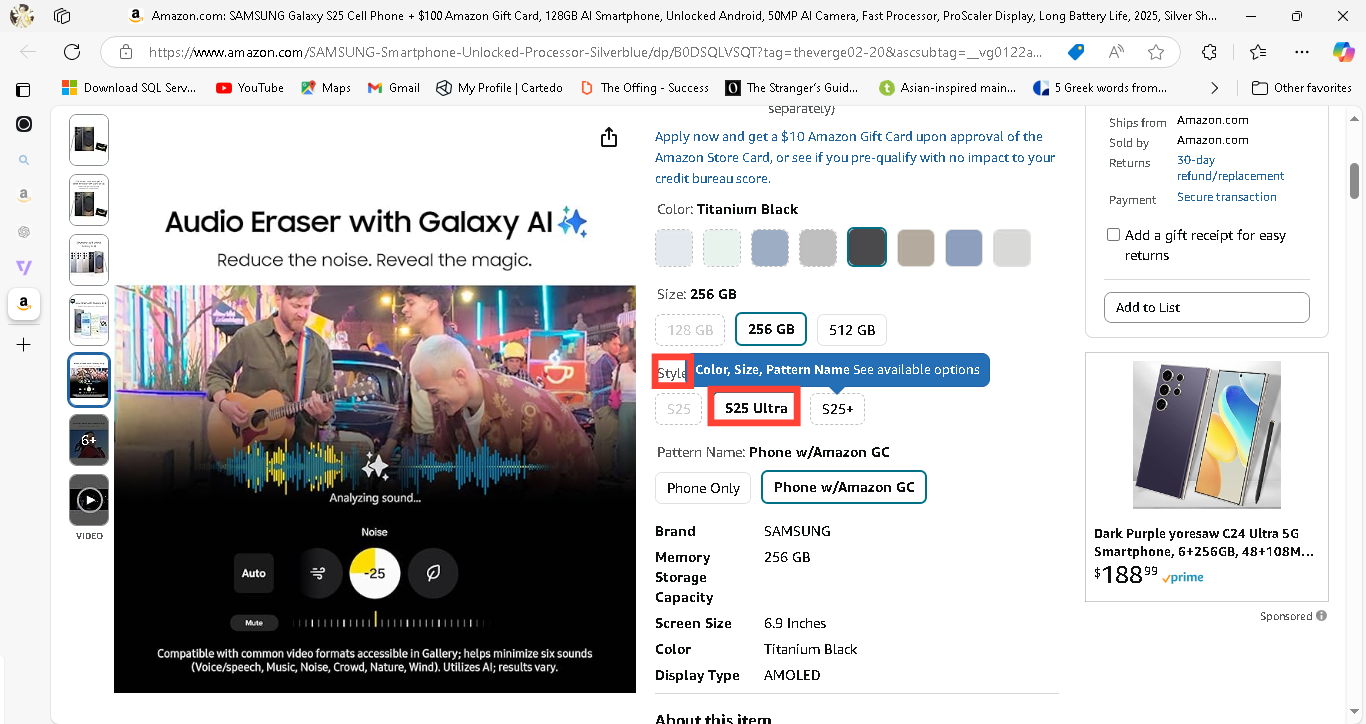
Task: Share this product via share icon
Action: point(609,137)
